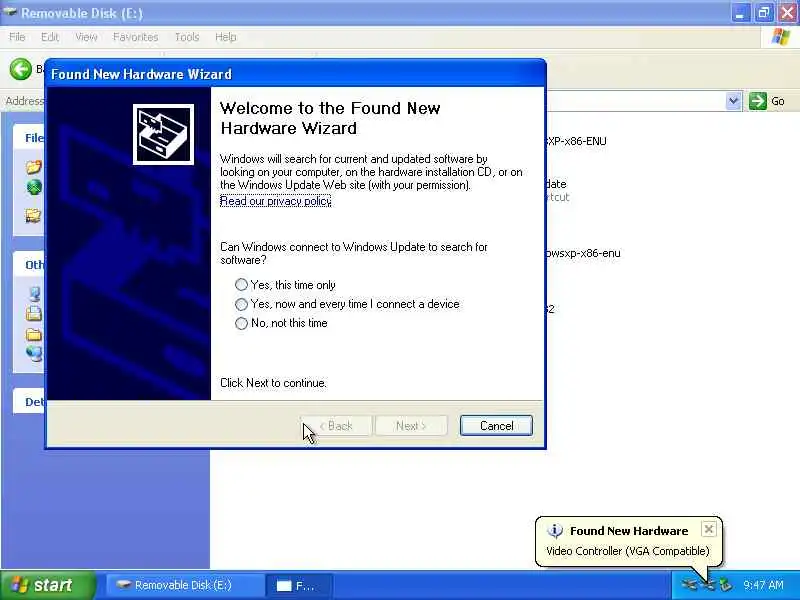Click the My Computer monitor icon in sidebar
Screen dimensions: 800x600
(35, 293)
